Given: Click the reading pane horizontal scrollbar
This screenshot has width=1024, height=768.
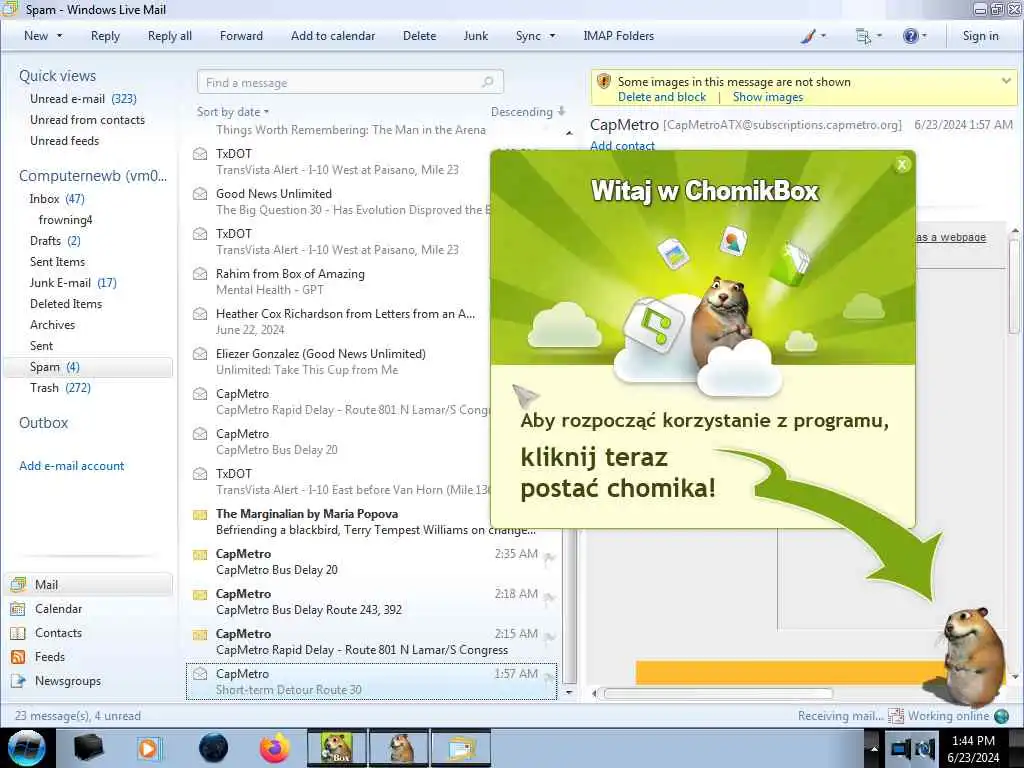Looking at the screenshot, I should pos(718,693).
